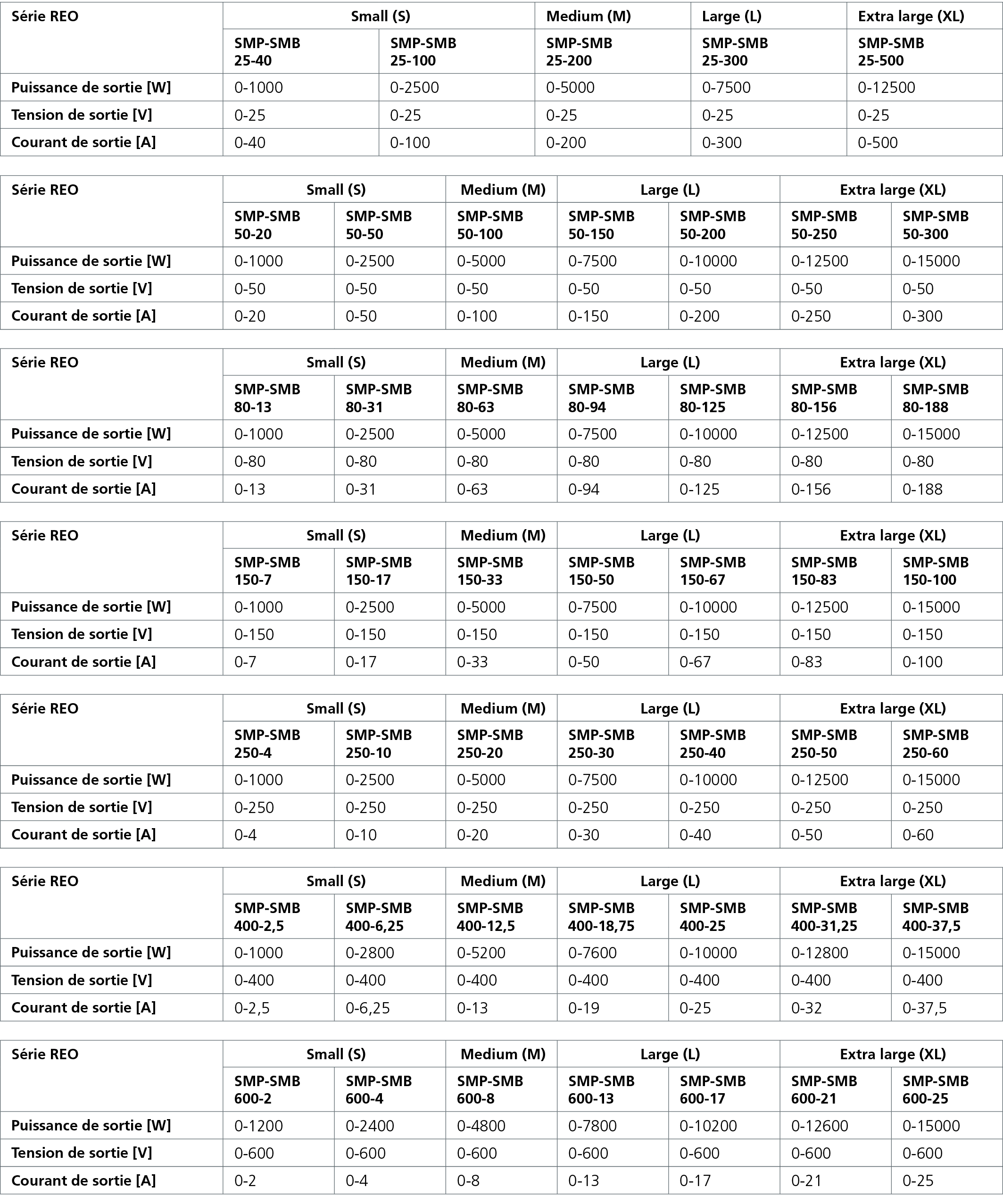Select the 0-31 output current value
The height and width of the screenshot is (1204, 1003).
pyautogui.click(x=361, y=489)
